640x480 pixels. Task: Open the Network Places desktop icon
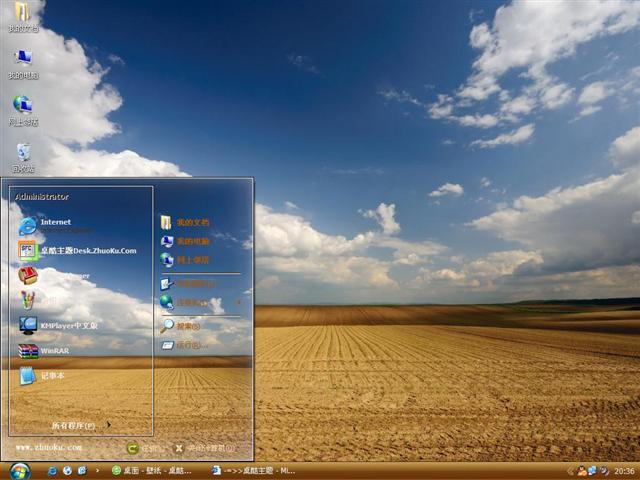click(22, 106)
